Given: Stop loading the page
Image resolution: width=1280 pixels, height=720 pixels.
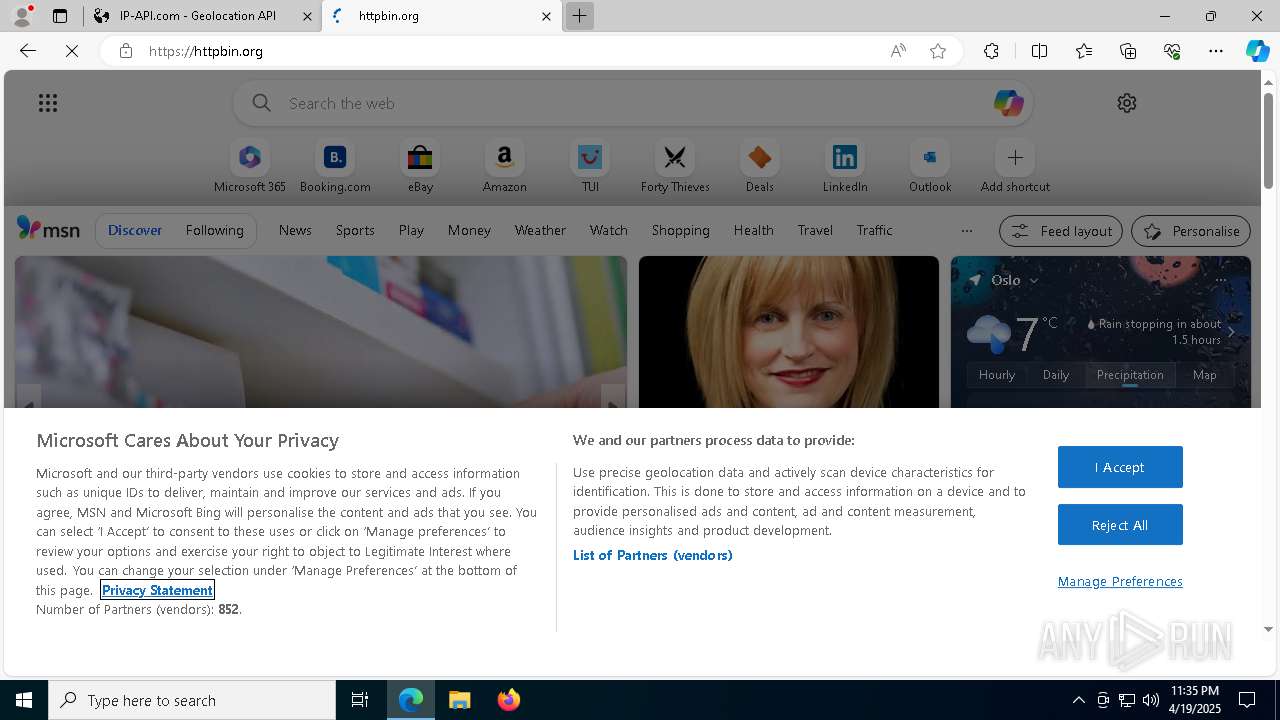Looking at the screenshot, I should tap(72, 51).
